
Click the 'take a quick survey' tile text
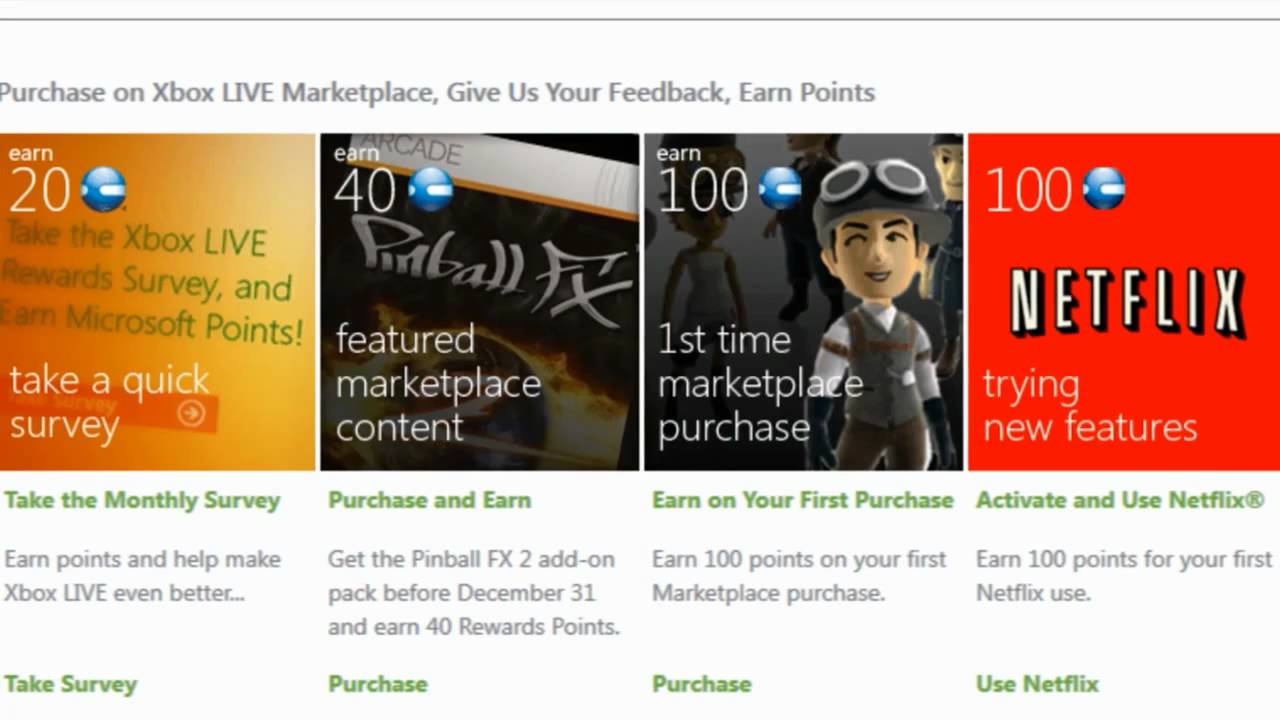(108, 402)
